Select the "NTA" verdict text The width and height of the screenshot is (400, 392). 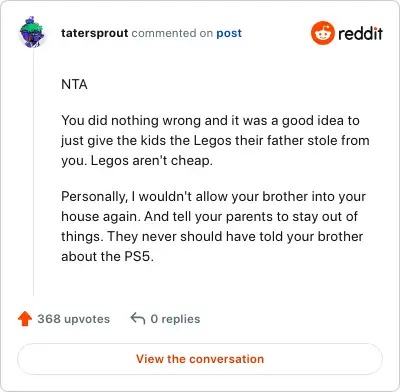click(x=74, y=84)
